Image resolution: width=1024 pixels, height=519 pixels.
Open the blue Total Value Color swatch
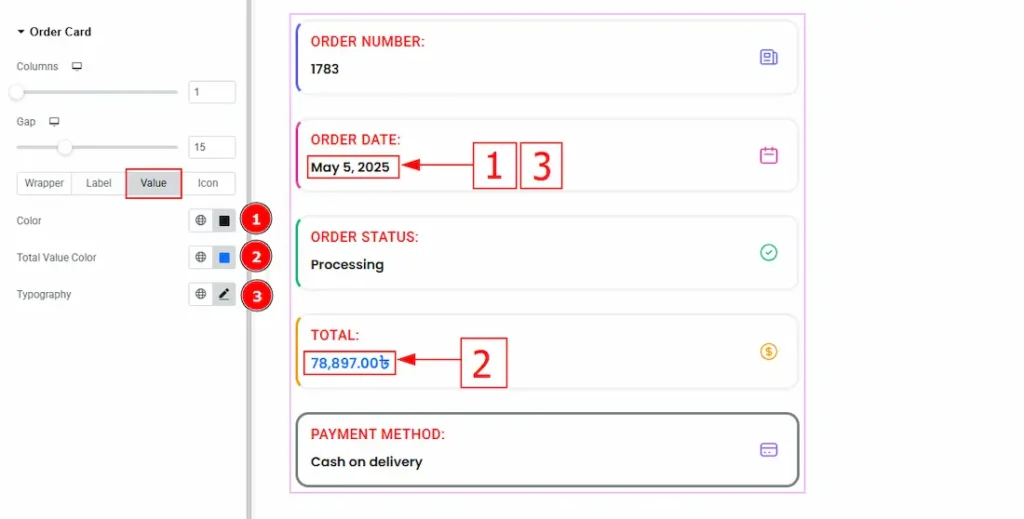224,257
